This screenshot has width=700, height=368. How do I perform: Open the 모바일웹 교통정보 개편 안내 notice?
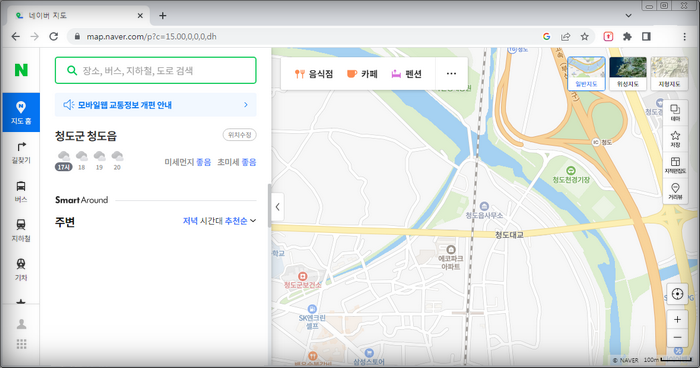tap(155, 105)
